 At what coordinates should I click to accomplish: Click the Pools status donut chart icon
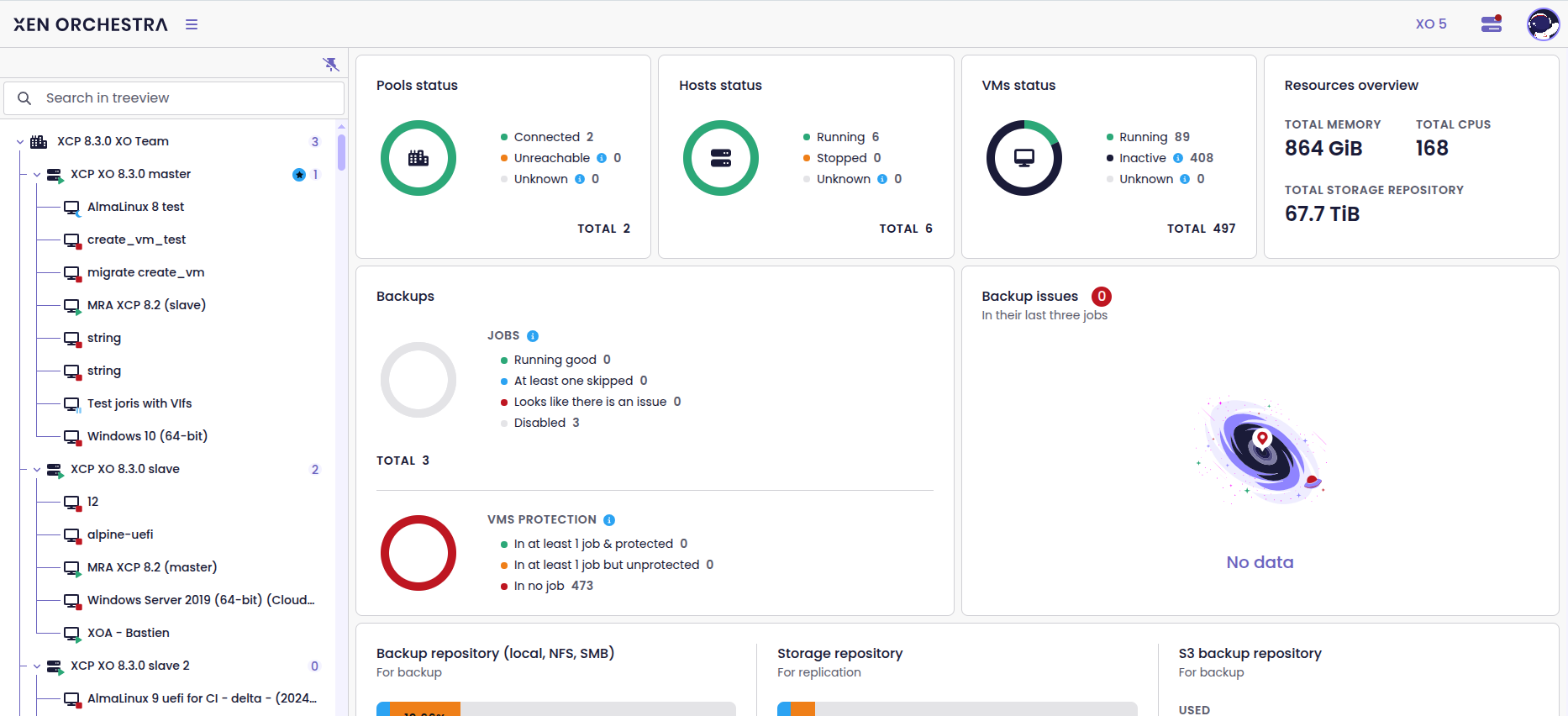point(418,158)
